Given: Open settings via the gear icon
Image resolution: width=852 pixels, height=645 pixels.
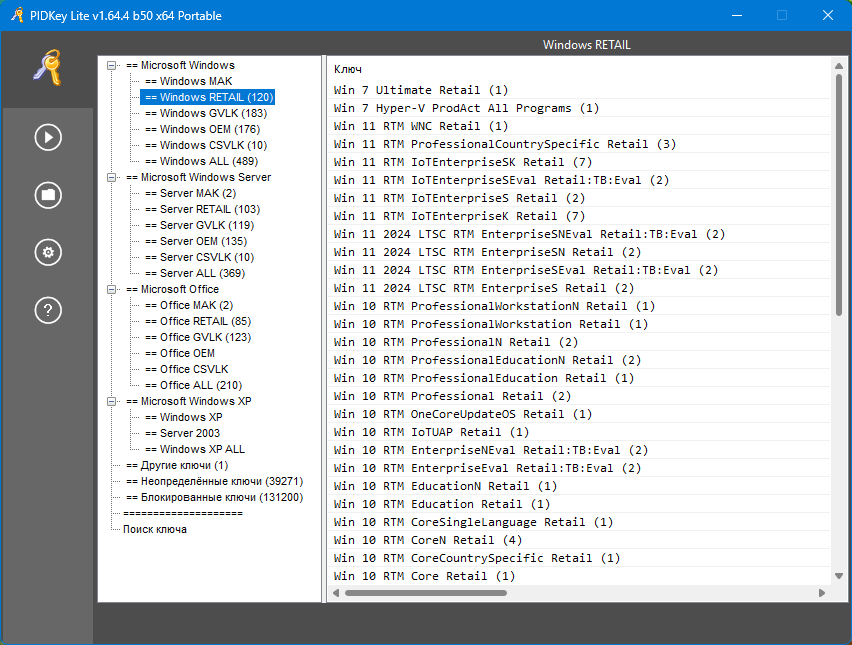Looking at the screenshot, I should (48, 252).
